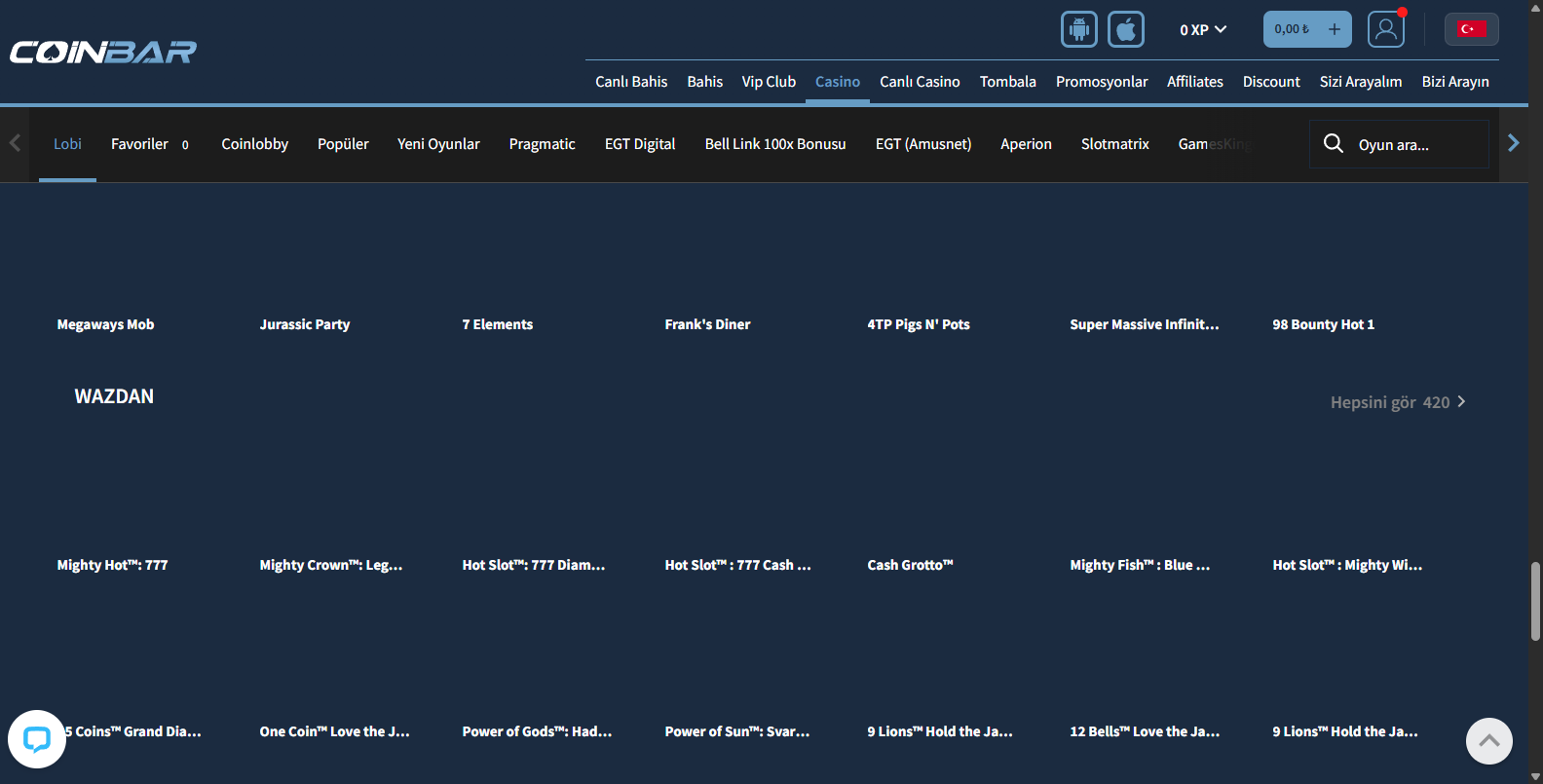This screenshot has width=1543, height=784.
Task: Click the Apple iOS app icon
Action: point(1126,29)
